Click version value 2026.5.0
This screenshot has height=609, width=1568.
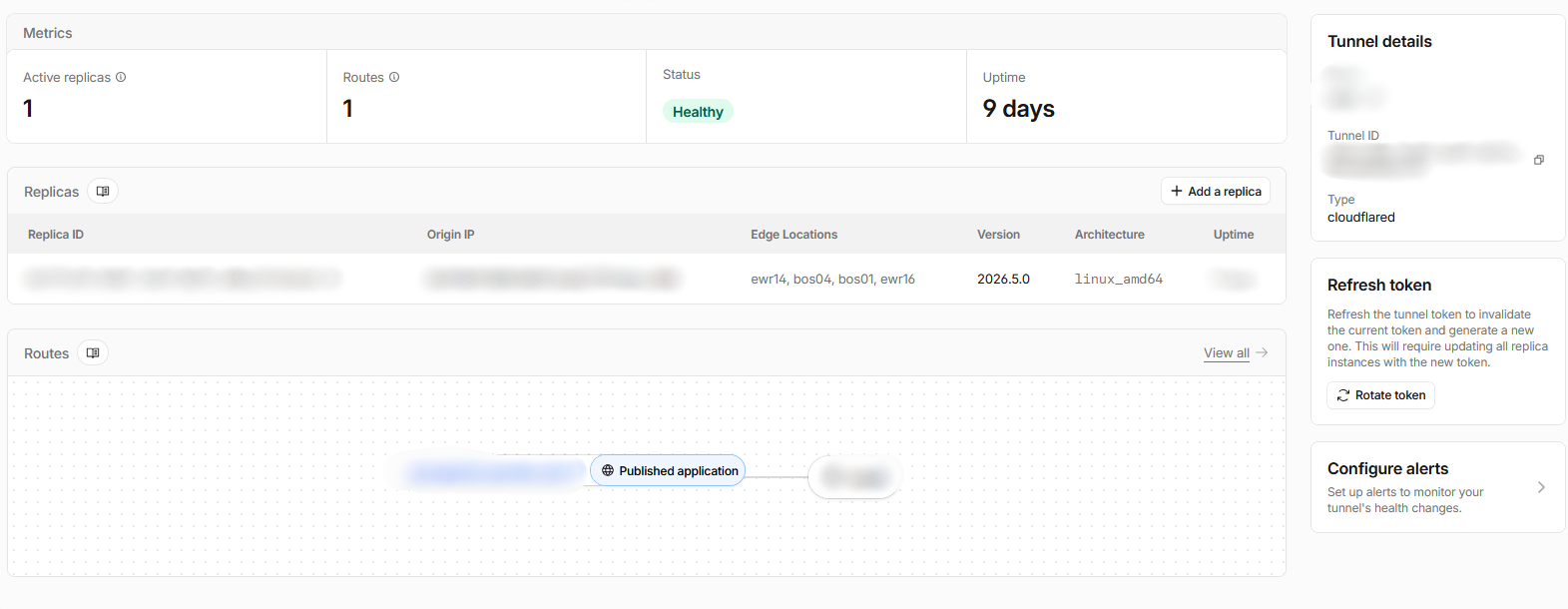point(1003,279)
